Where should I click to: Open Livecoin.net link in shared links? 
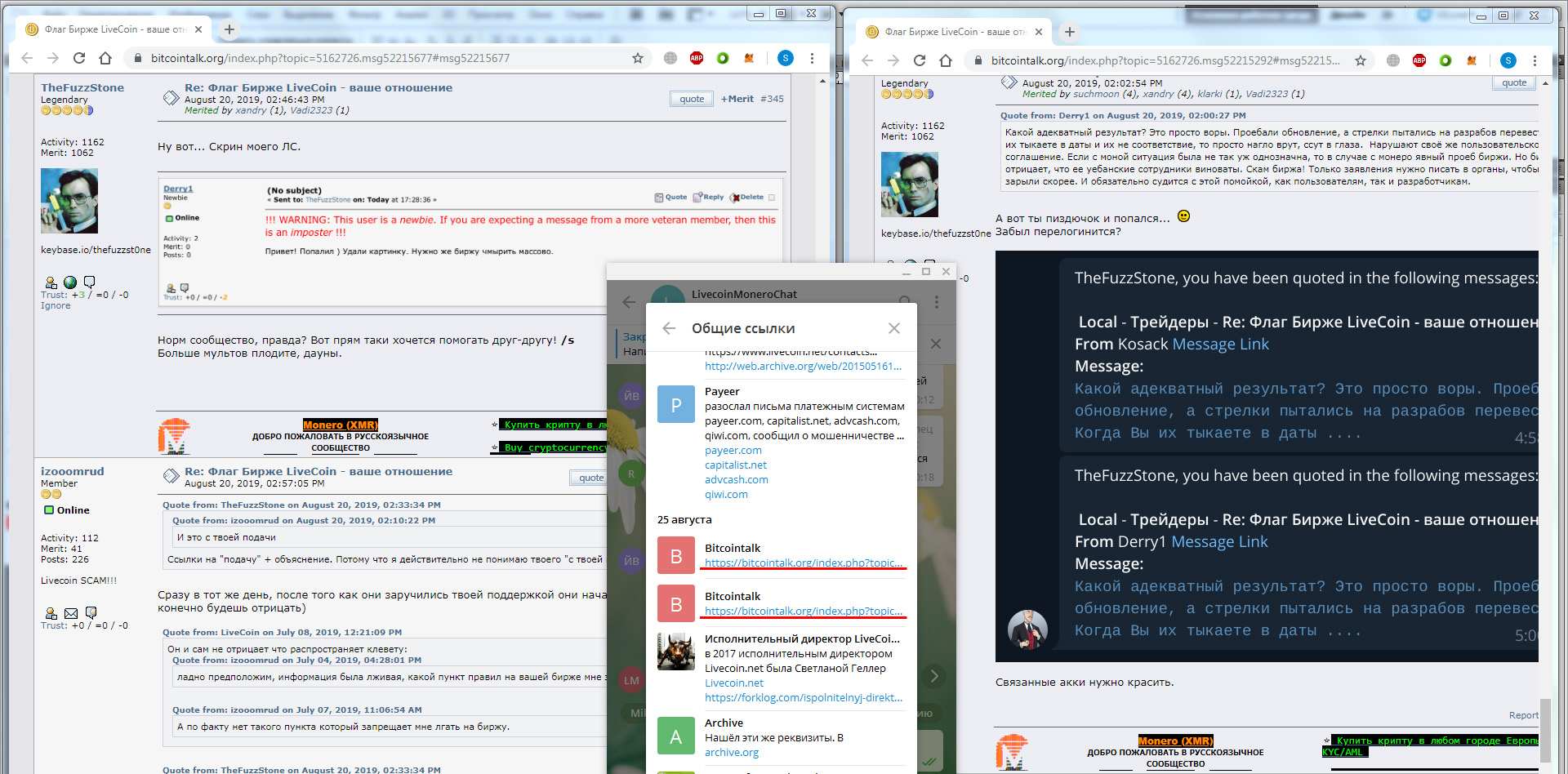(x=734, y=683)
